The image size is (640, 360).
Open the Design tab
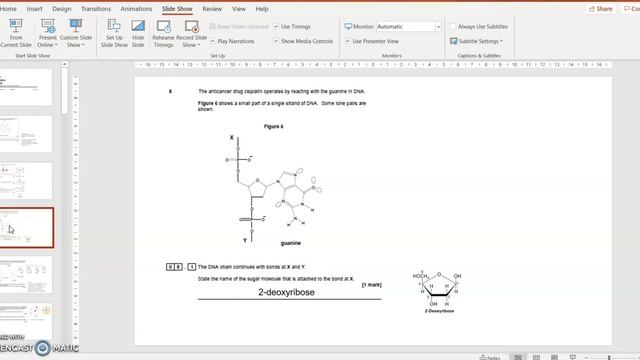[62, 9]
